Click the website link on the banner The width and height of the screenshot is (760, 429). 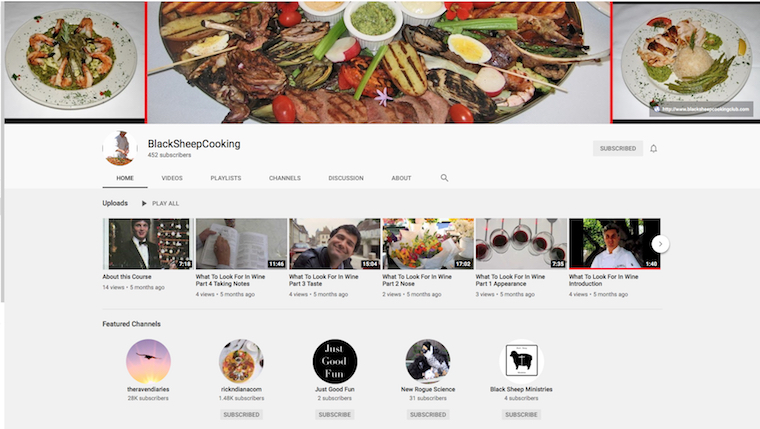700,109
